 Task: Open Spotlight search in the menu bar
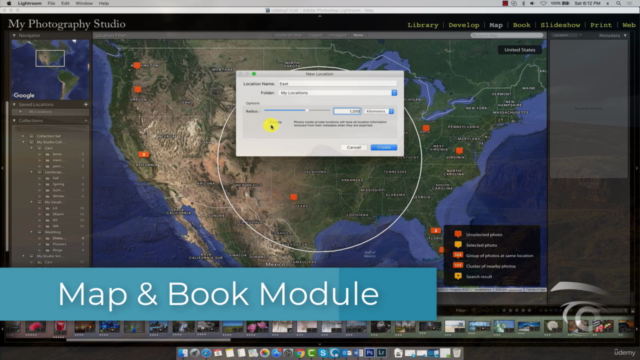tap(619, 3)
